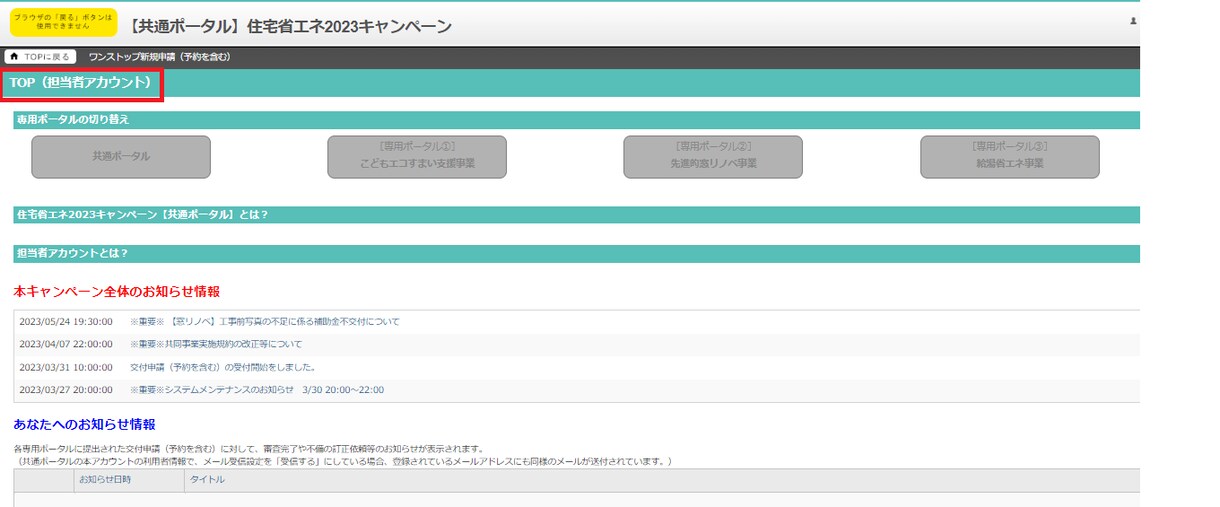Viewport: 1220px width, 507px height.
Task: Click the タイトル column header
Action: (x=208, y=480)
